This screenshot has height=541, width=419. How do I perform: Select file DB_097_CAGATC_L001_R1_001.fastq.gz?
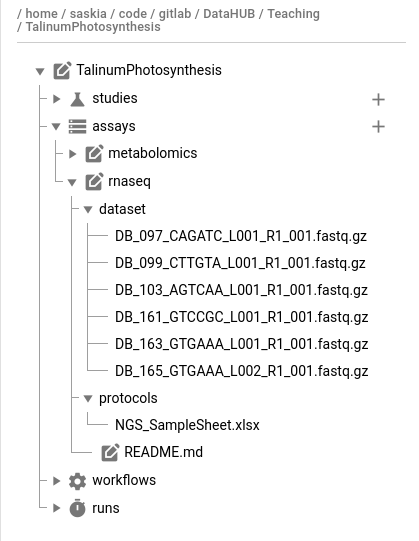(241, 236)
